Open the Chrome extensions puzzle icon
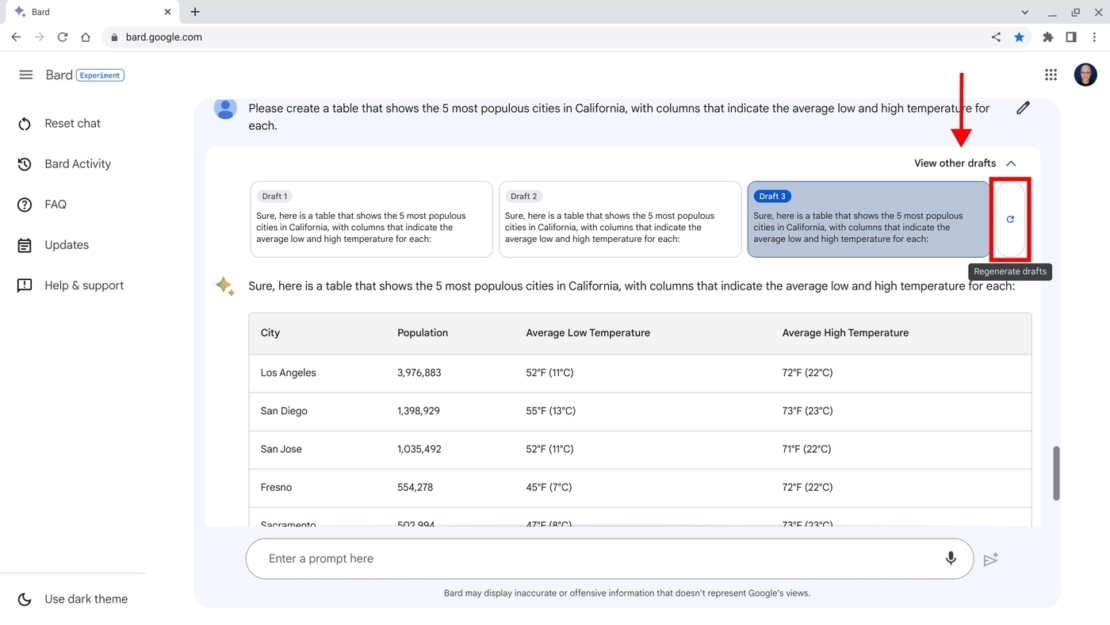Viewport: 1110px width, 625px height. pos(1046,36)
